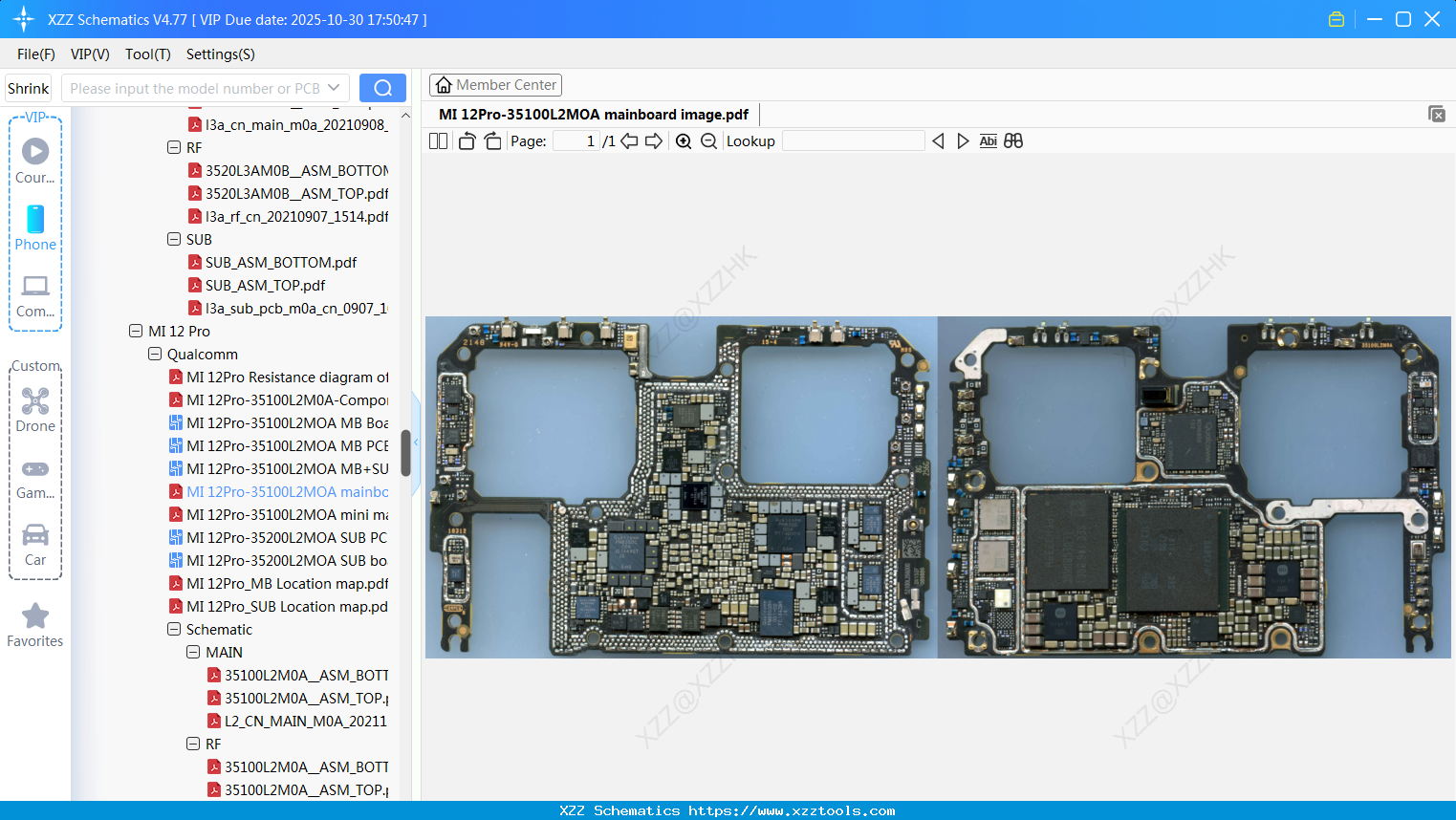Collapse the MI 12 Pro tree node
Viewport: 1456px width, 820px height.
click(135, 331)
